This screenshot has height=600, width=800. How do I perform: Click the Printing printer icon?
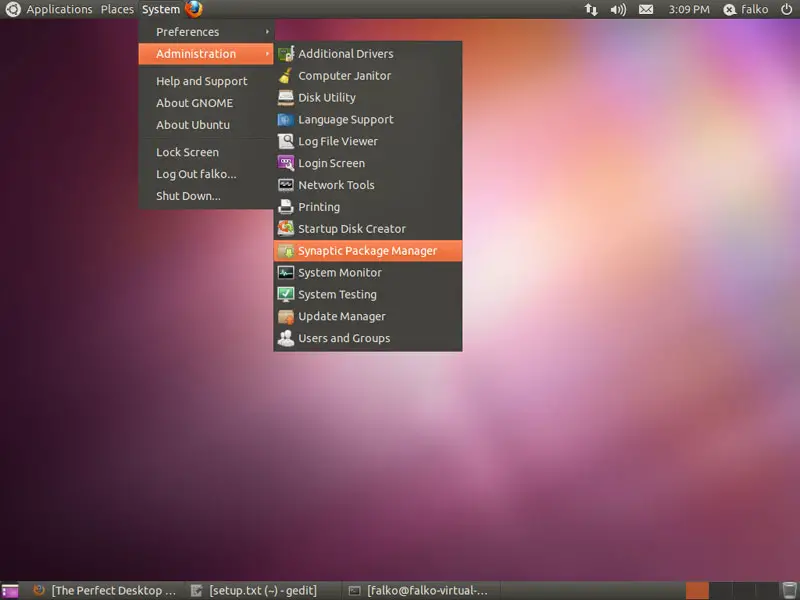(286, 207)
